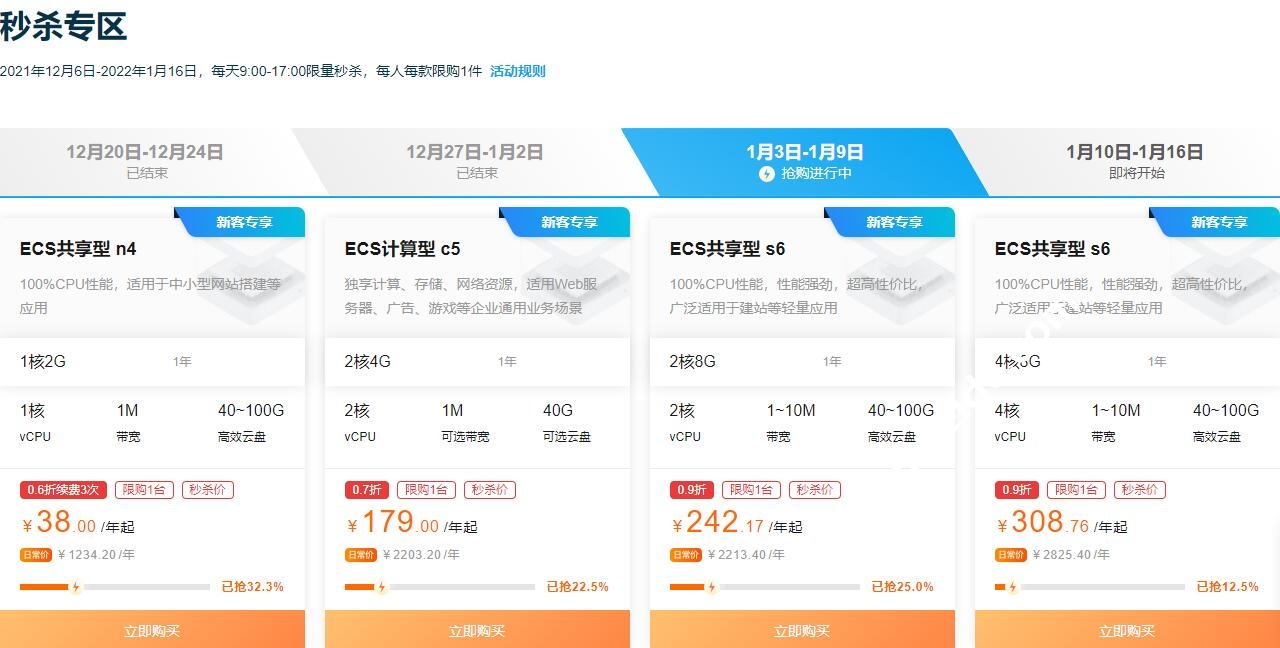1280x648 pixels.
Task: Select the 1核2G 1年 spec row
Action: 152,361
